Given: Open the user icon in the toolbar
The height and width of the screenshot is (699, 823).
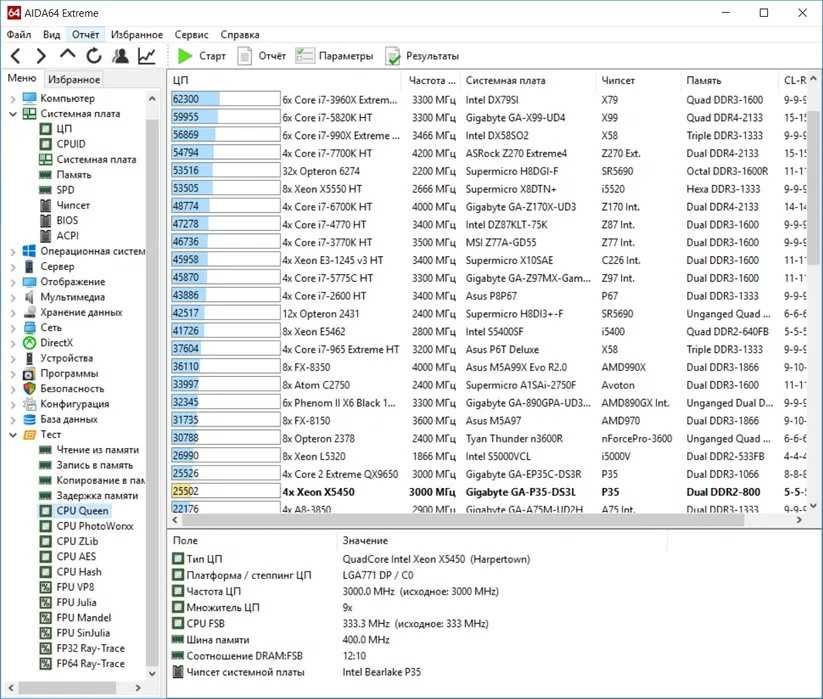Looking at the screenshot, I should pos(120,56).
